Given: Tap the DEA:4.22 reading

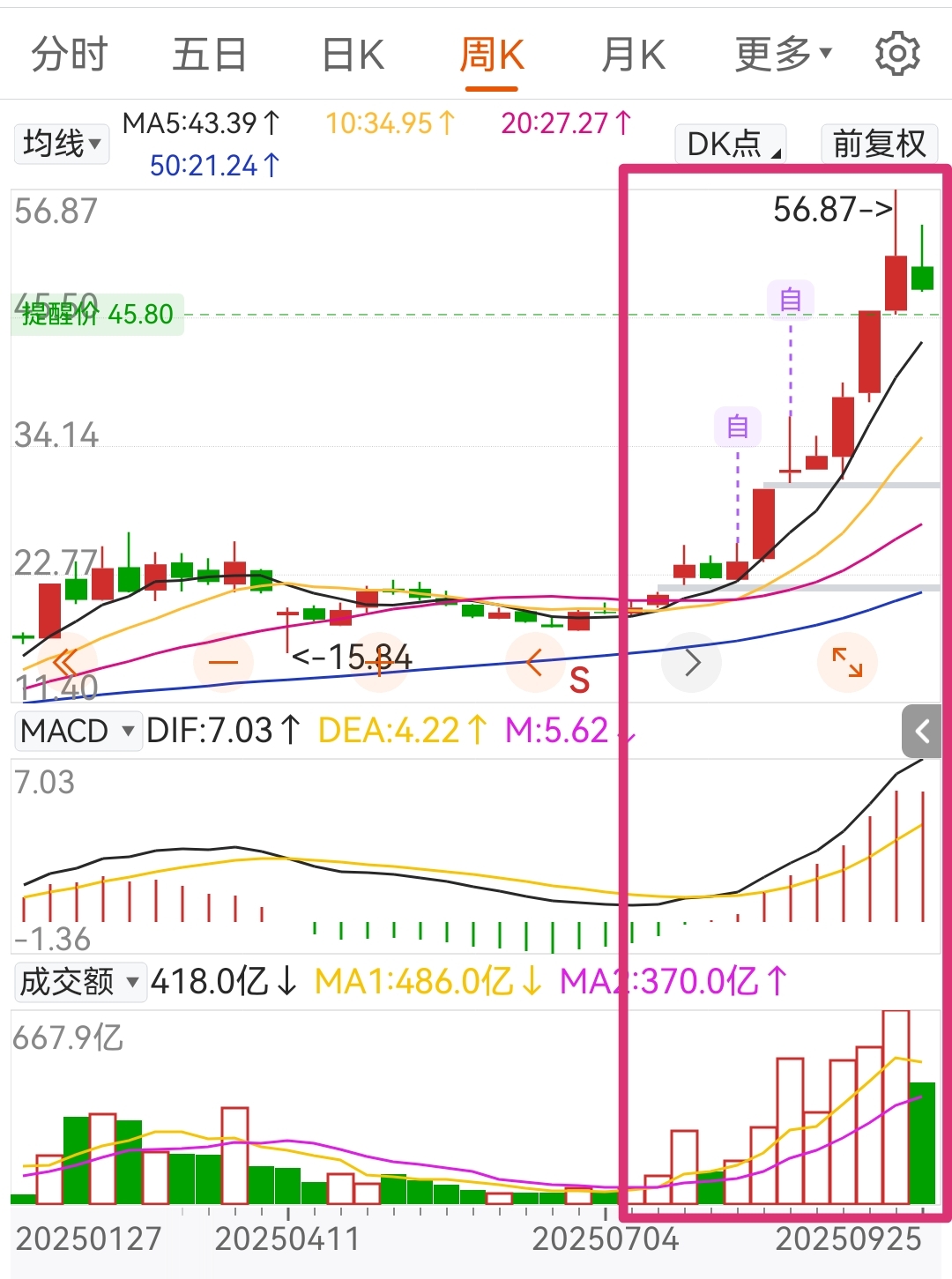Looking at the screenshot, I should click(x=403, y=731).
